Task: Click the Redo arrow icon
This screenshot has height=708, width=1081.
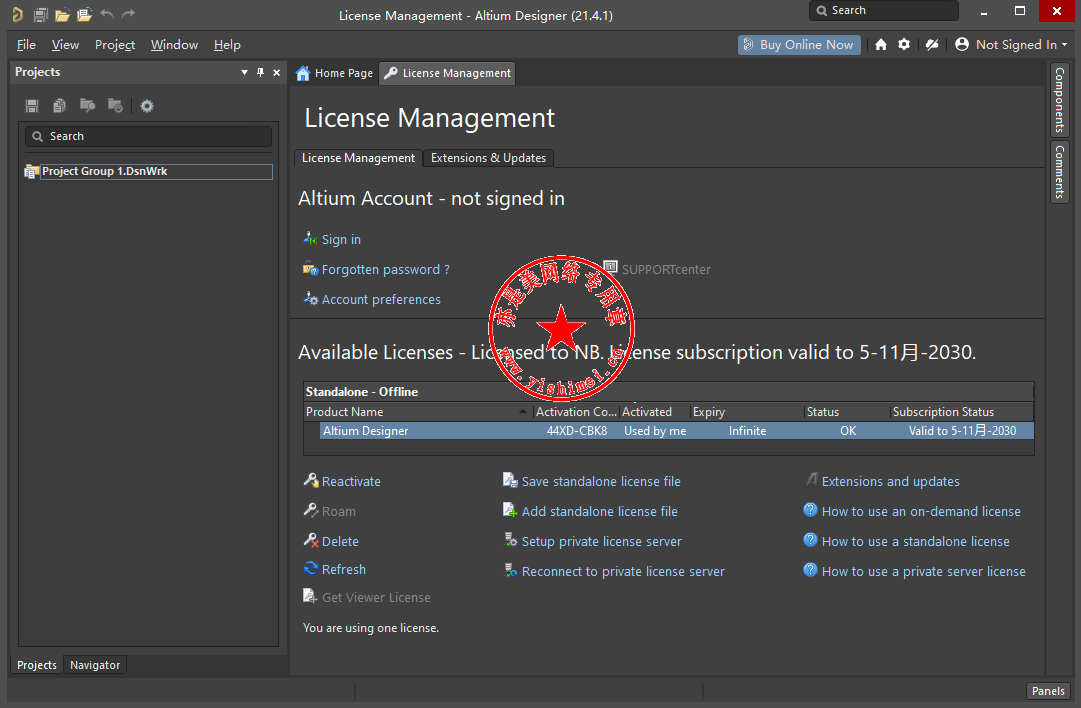Action: click(128, 14)
